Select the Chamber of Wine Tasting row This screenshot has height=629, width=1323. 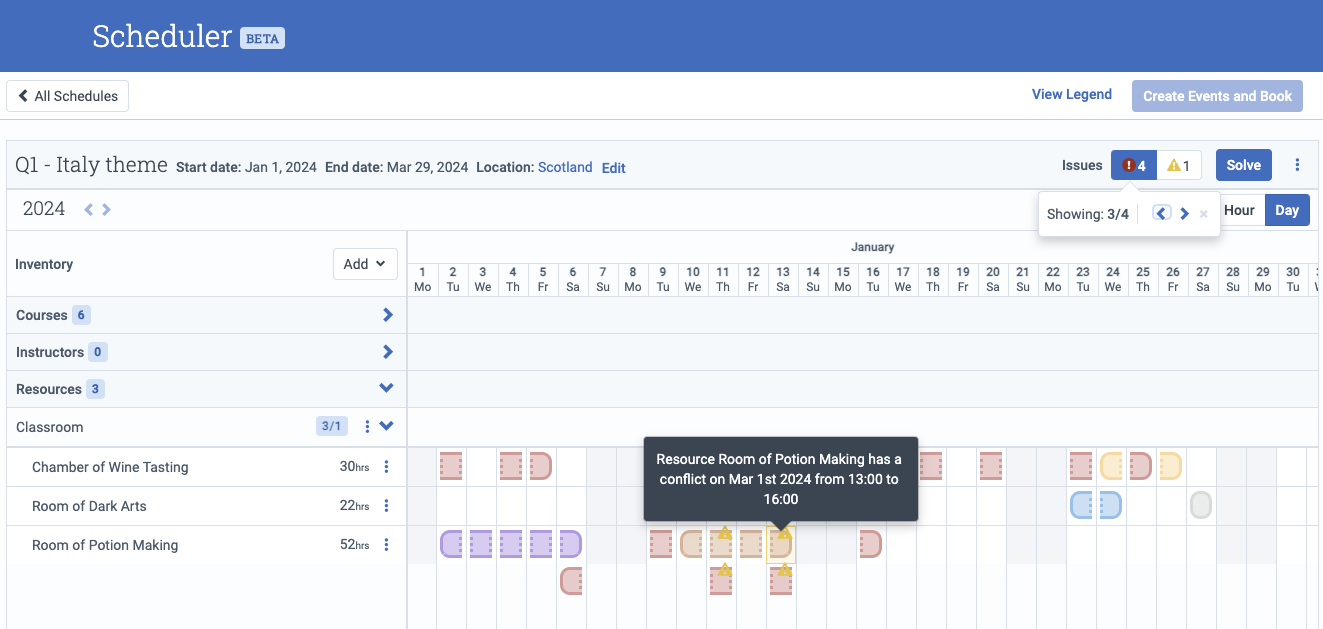click(207, 467)
